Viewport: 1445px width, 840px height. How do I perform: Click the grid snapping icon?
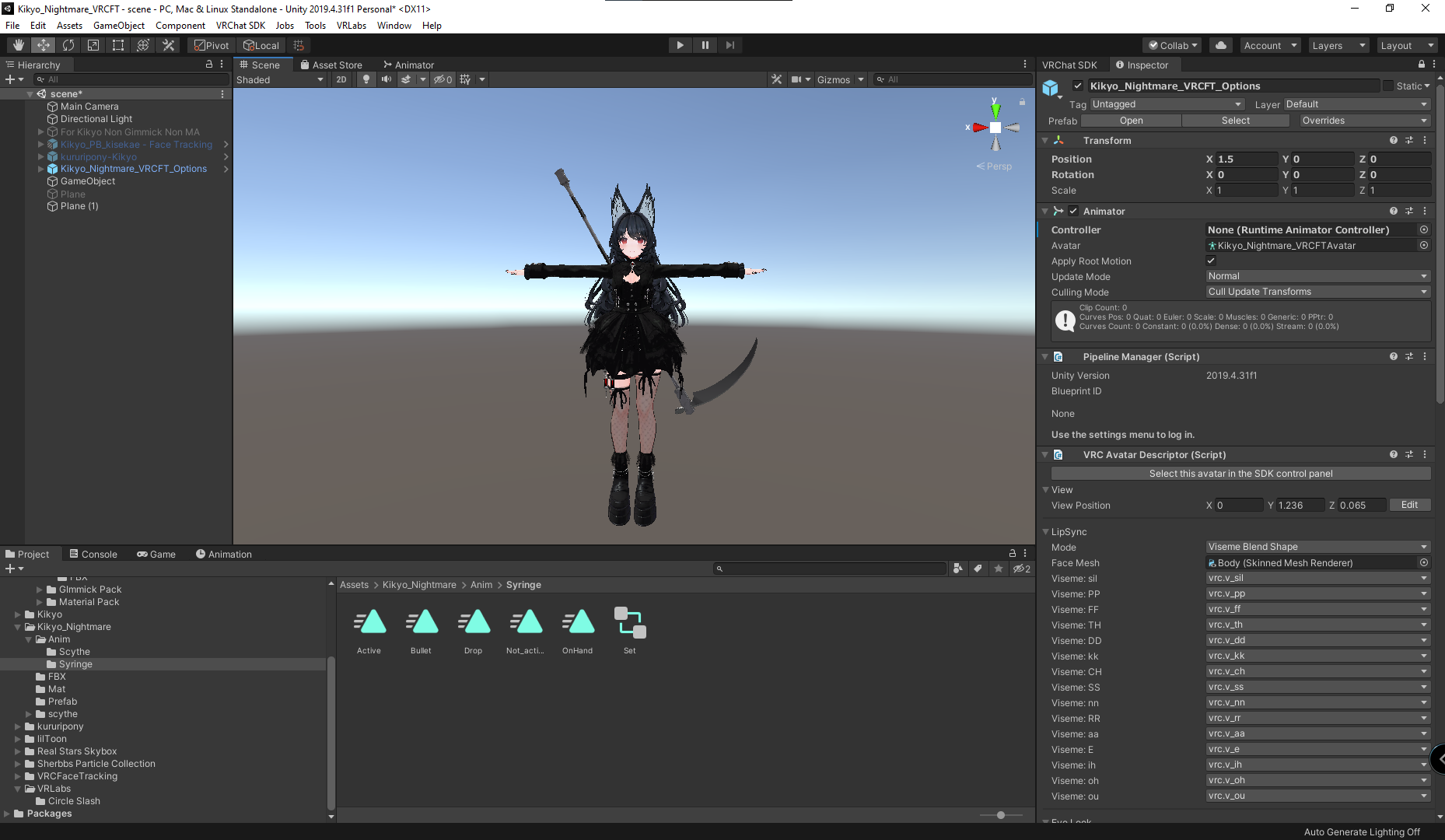(299, 45)
